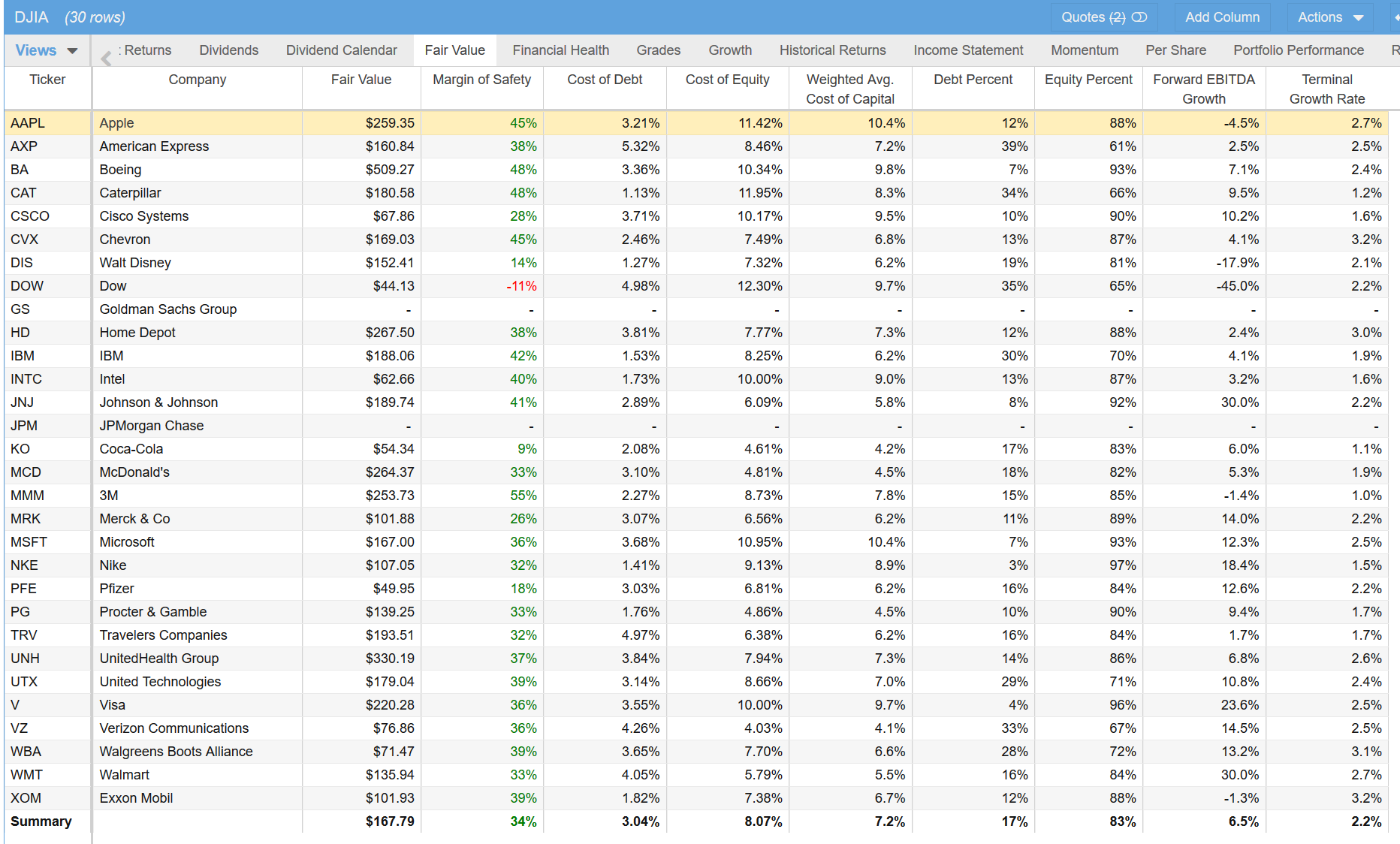This screenshot has height=844, width=1400.
Task: Sort by Terminal Growth Rate header
Action: (1326, 89)
